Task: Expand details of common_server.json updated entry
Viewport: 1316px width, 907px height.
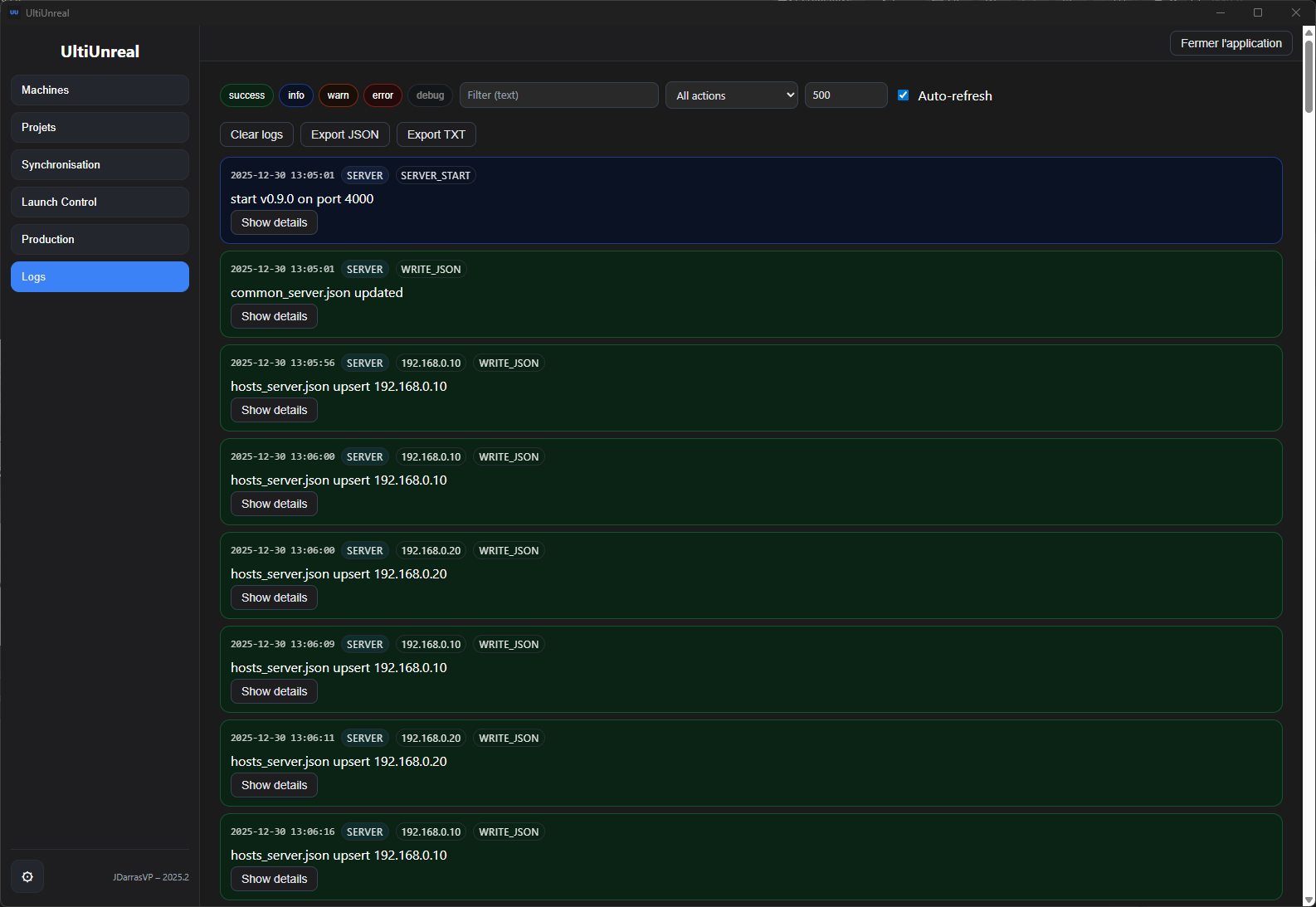Action: point(274,316)
